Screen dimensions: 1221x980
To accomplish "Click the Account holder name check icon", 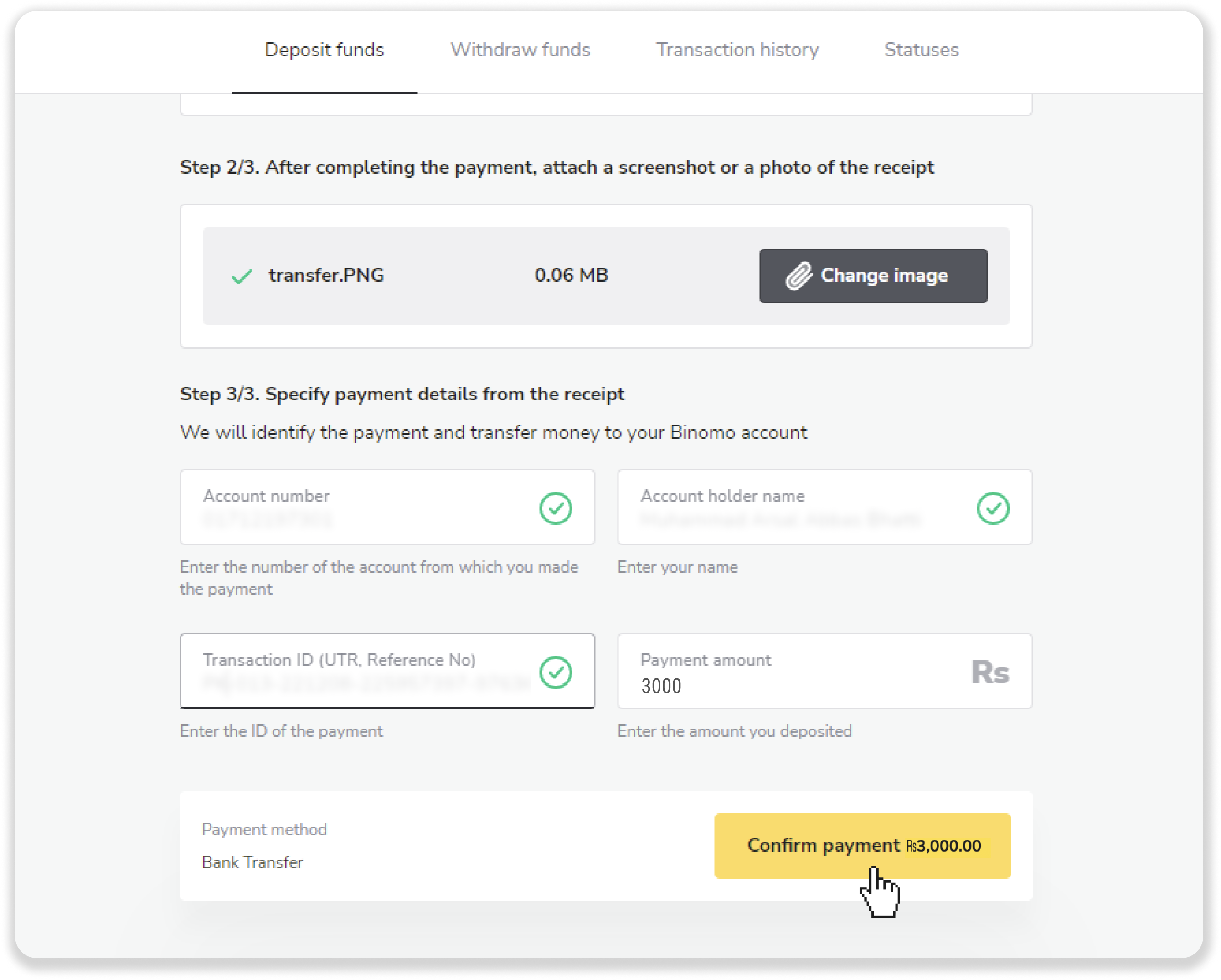I will click(x=993, y=508).
